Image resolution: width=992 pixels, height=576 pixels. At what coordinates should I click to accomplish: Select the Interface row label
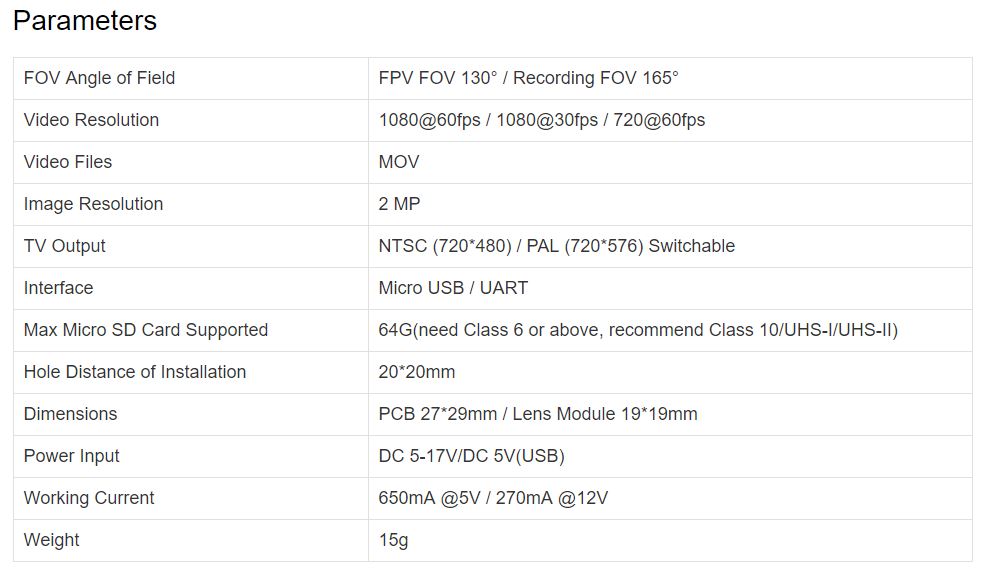(x=58, y=288)
